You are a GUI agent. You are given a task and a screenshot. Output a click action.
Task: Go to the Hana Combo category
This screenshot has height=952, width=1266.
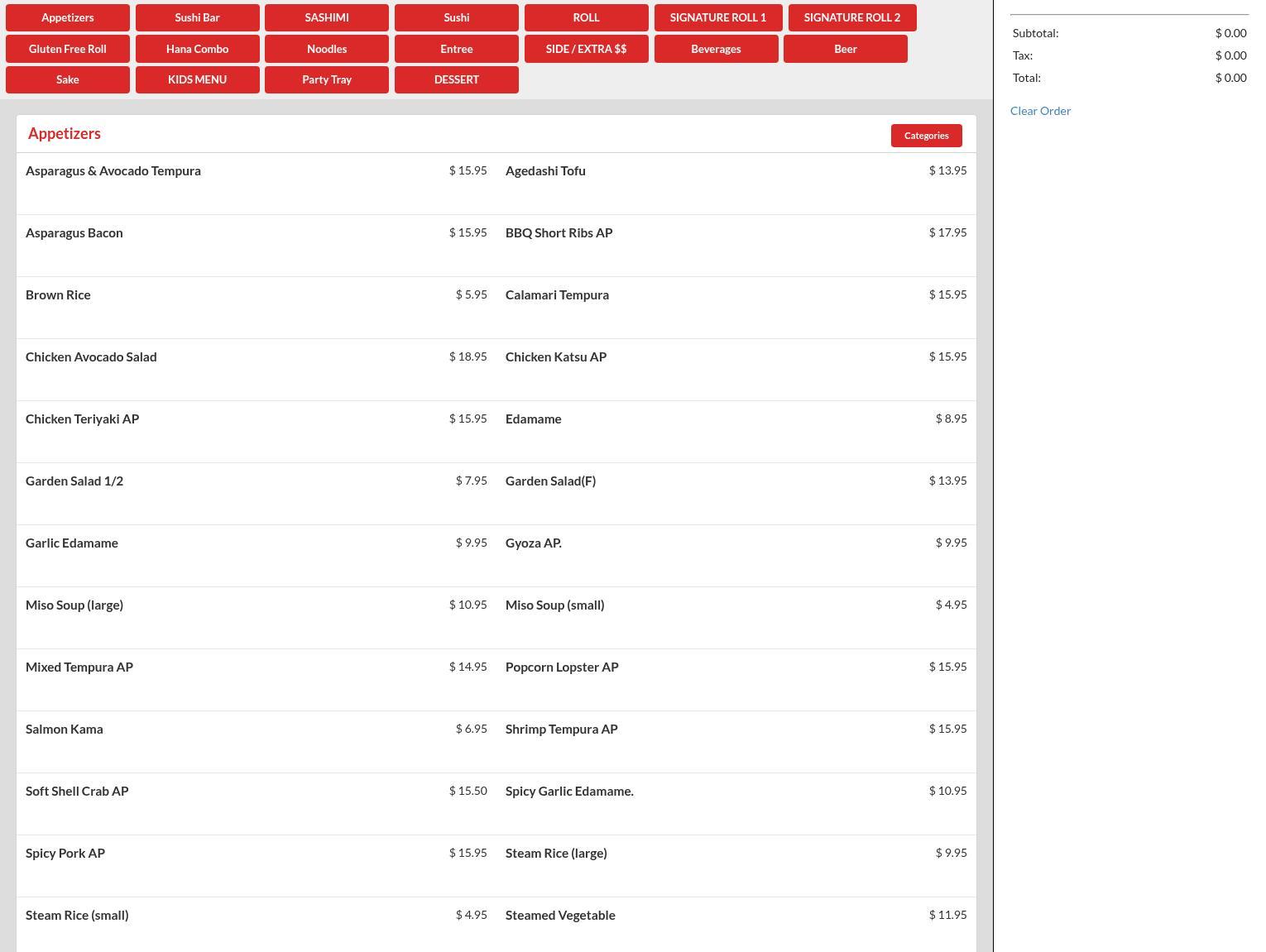coord(197,49)
